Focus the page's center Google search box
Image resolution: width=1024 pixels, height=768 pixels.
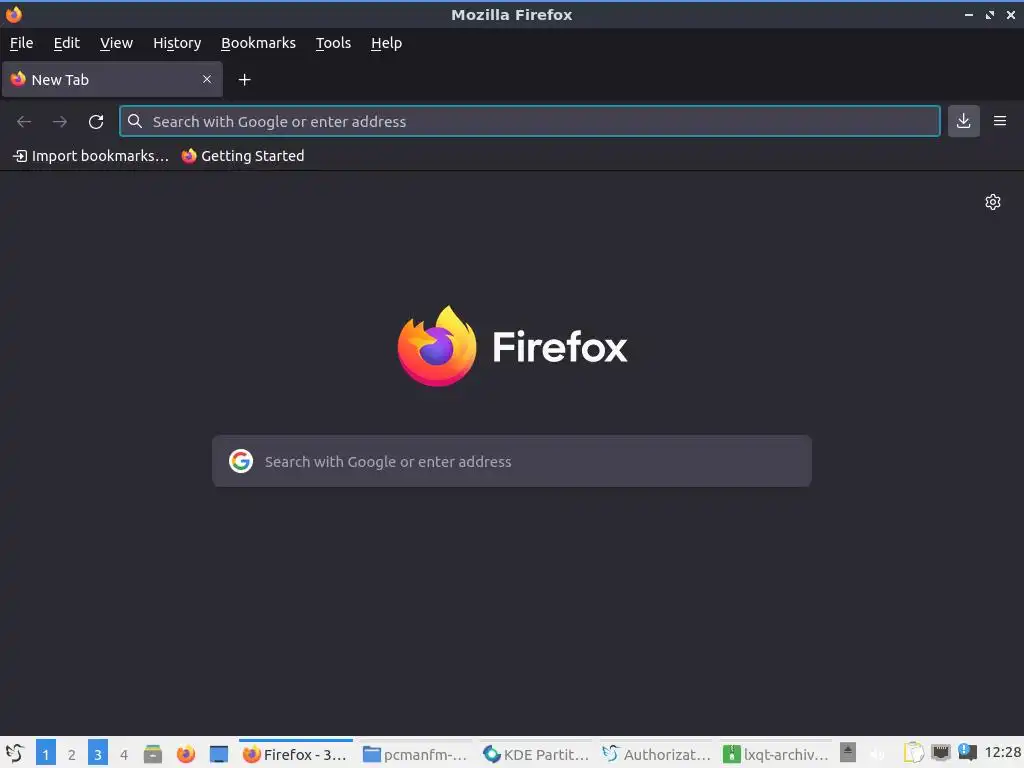(512, 461)
